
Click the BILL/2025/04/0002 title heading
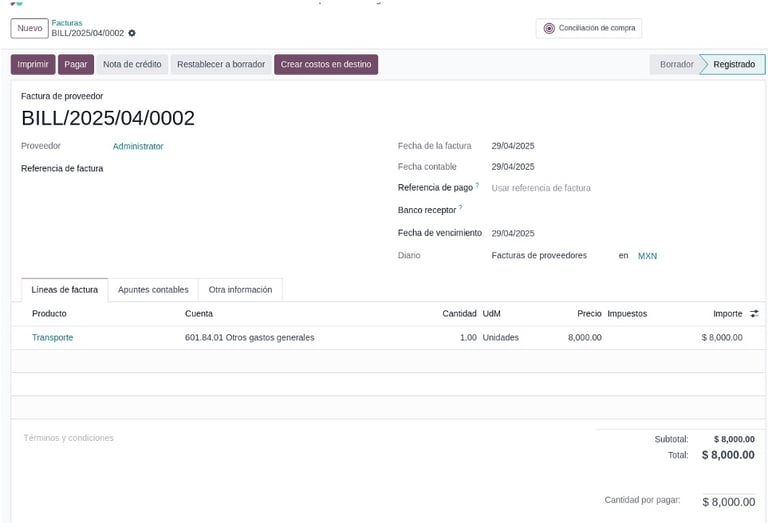108,118
